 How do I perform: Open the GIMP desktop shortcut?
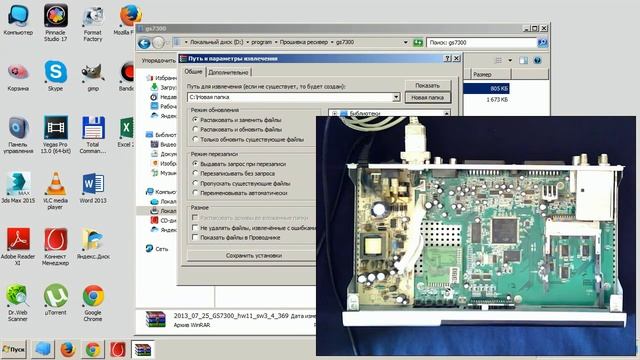point(93,77)
